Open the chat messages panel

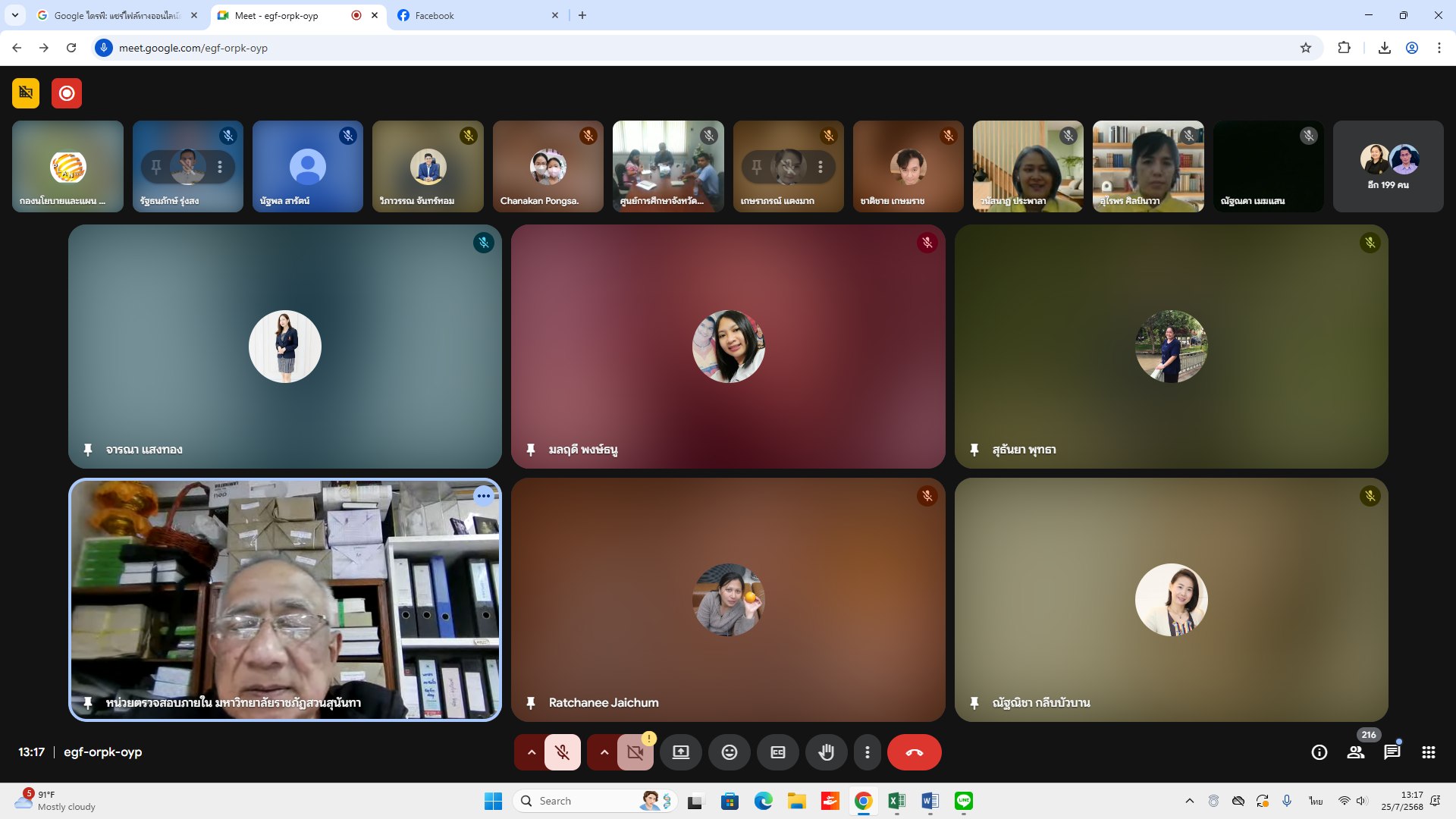click(x=1392, y=752)
